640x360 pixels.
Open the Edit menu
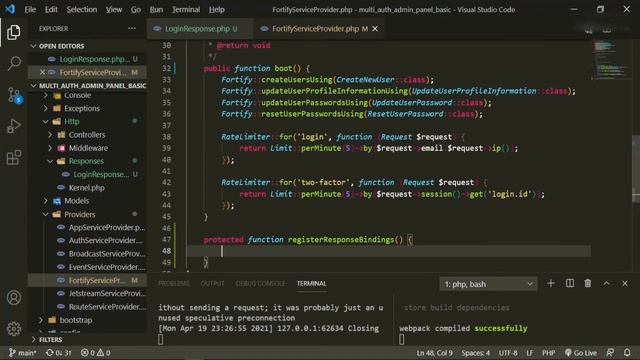pos(51,9)
